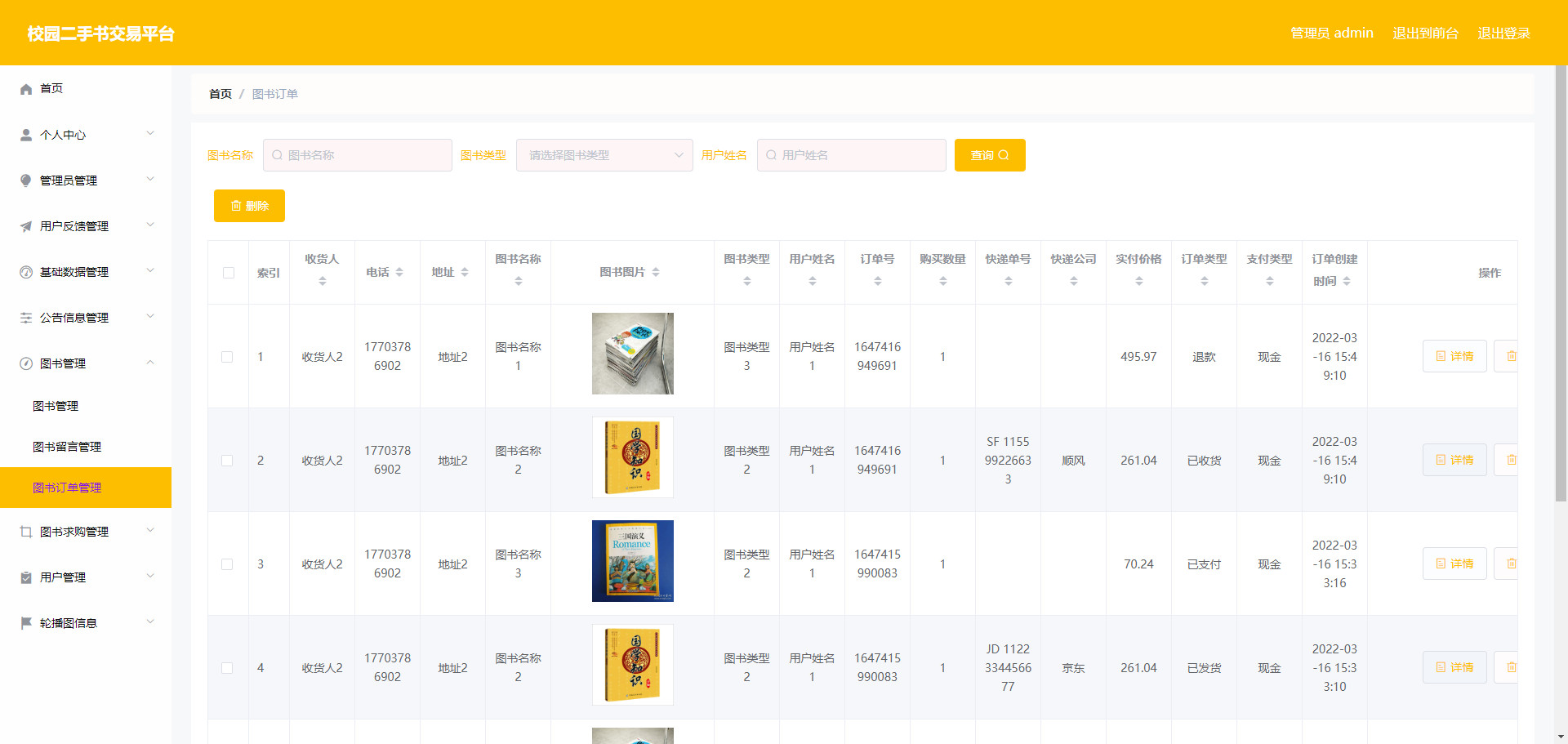Click the announcement info sliders icon

click(x=26, y=318)
